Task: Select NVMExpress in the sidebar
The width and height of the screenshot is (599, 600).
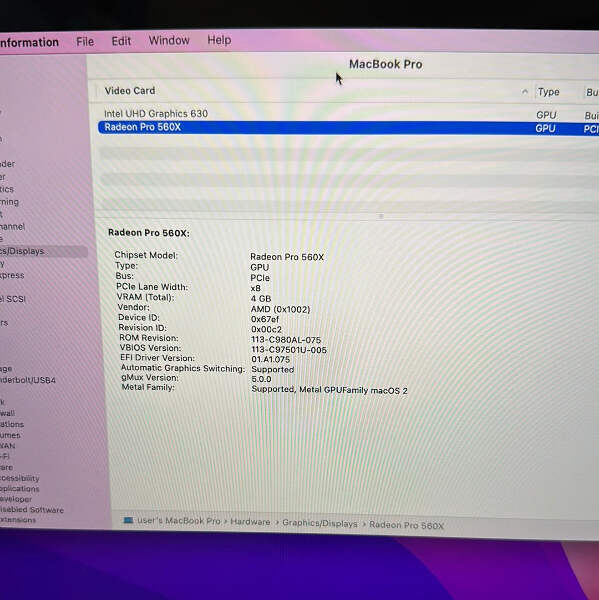Action: click(12, 275)
